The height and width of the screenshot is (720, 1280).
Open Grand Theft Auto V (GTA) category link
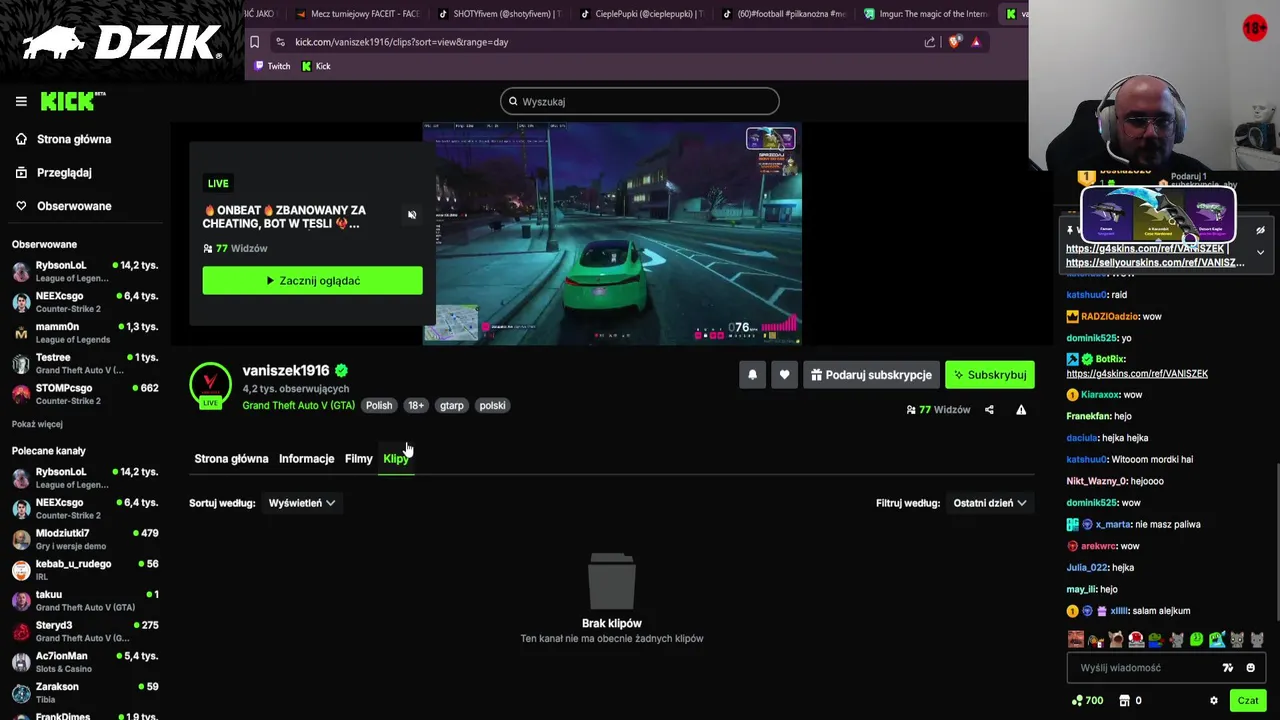pyautogui.click(x=298, y=405)
